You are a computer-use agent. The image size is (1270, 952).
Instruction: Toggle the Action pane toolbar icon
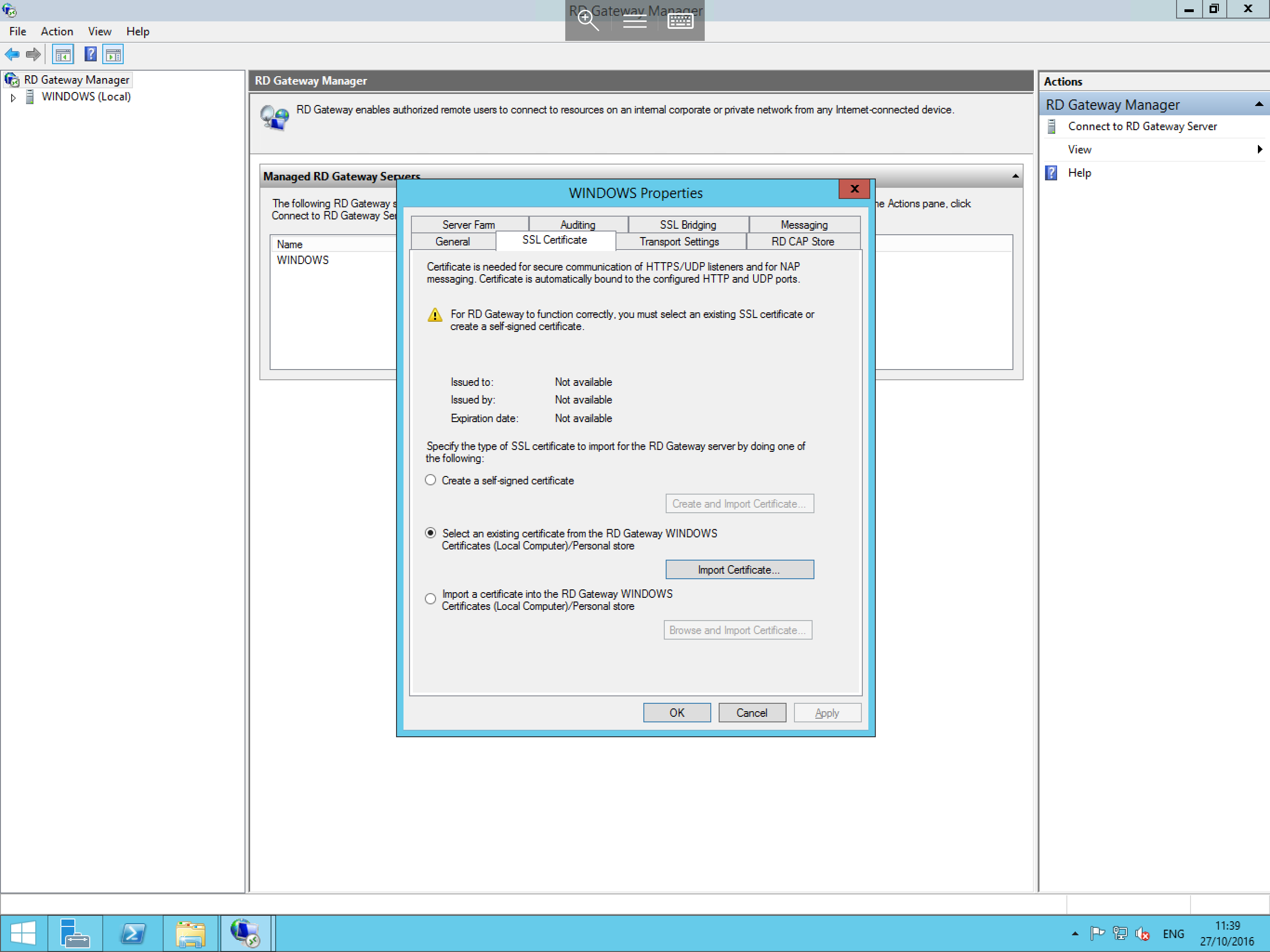tap(113, 54)
